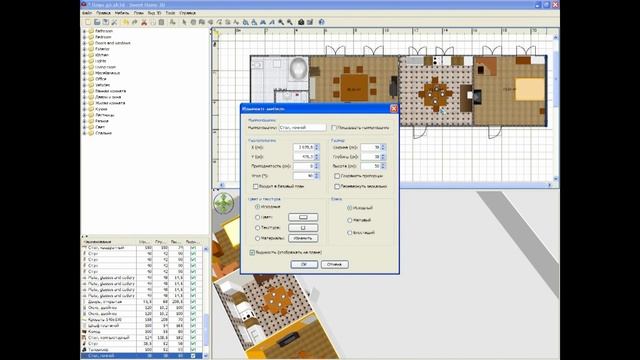640x360 pixels.
Task: Select the arrow selection mode tool
Action: (184, 22)
